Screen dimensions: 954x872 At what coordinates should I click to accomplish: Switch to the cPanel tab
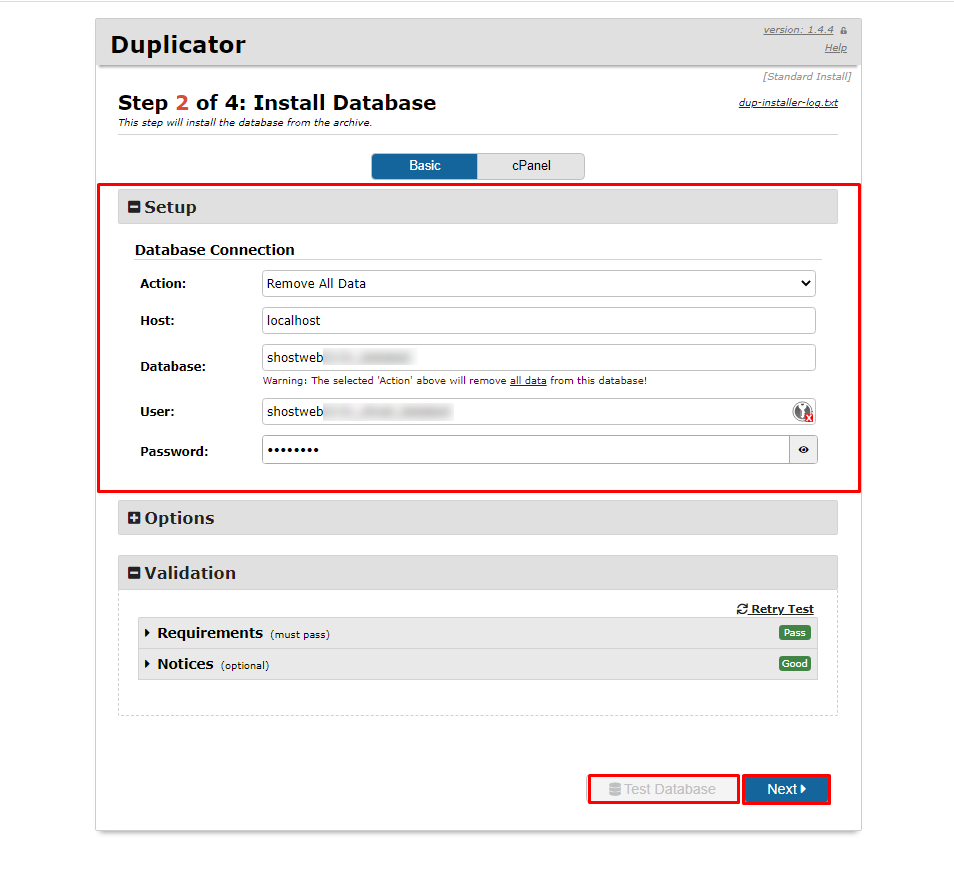point(531,166)
